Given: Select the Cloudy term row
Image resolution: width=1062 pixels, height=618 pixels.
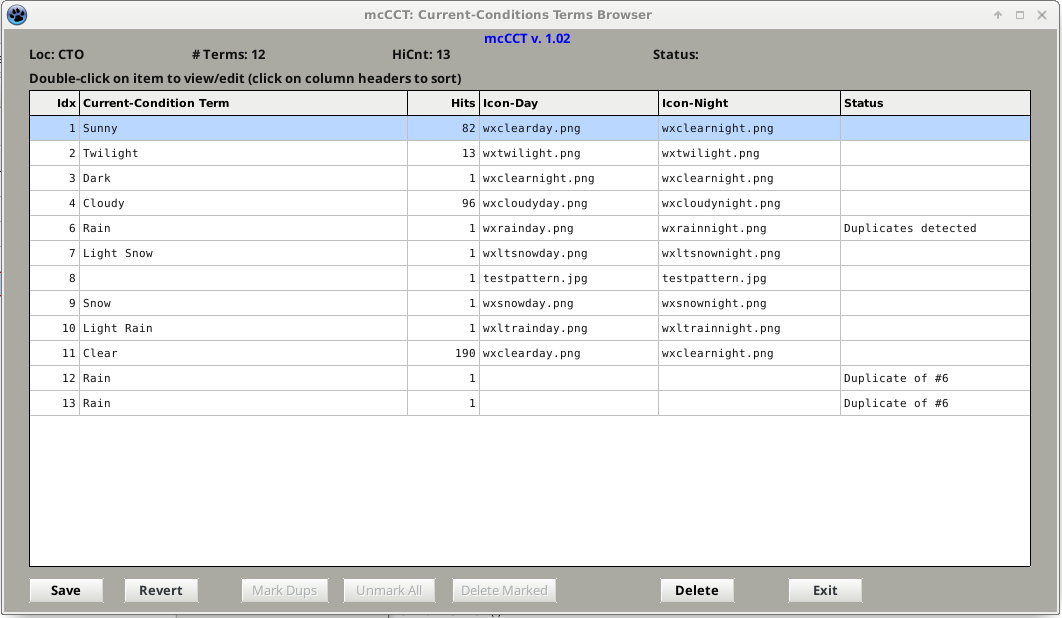Looking at the screenshot, I should [x=243, y=203].
